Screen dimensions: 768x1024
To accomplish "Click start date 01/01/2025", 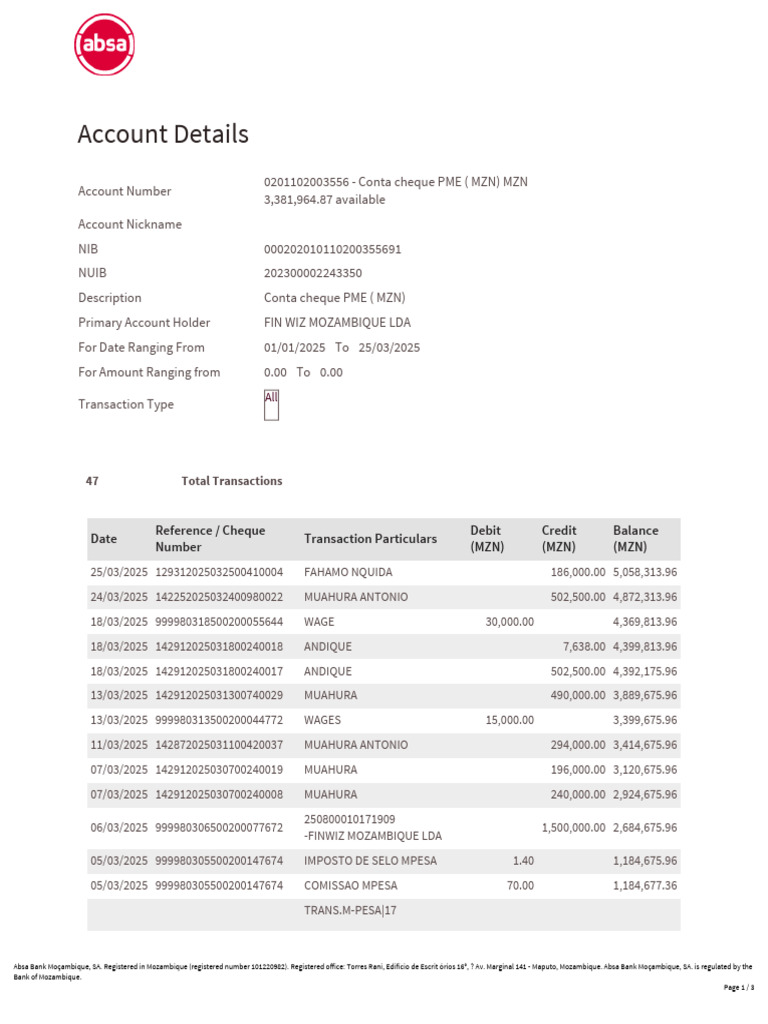I will pos(295,347).
